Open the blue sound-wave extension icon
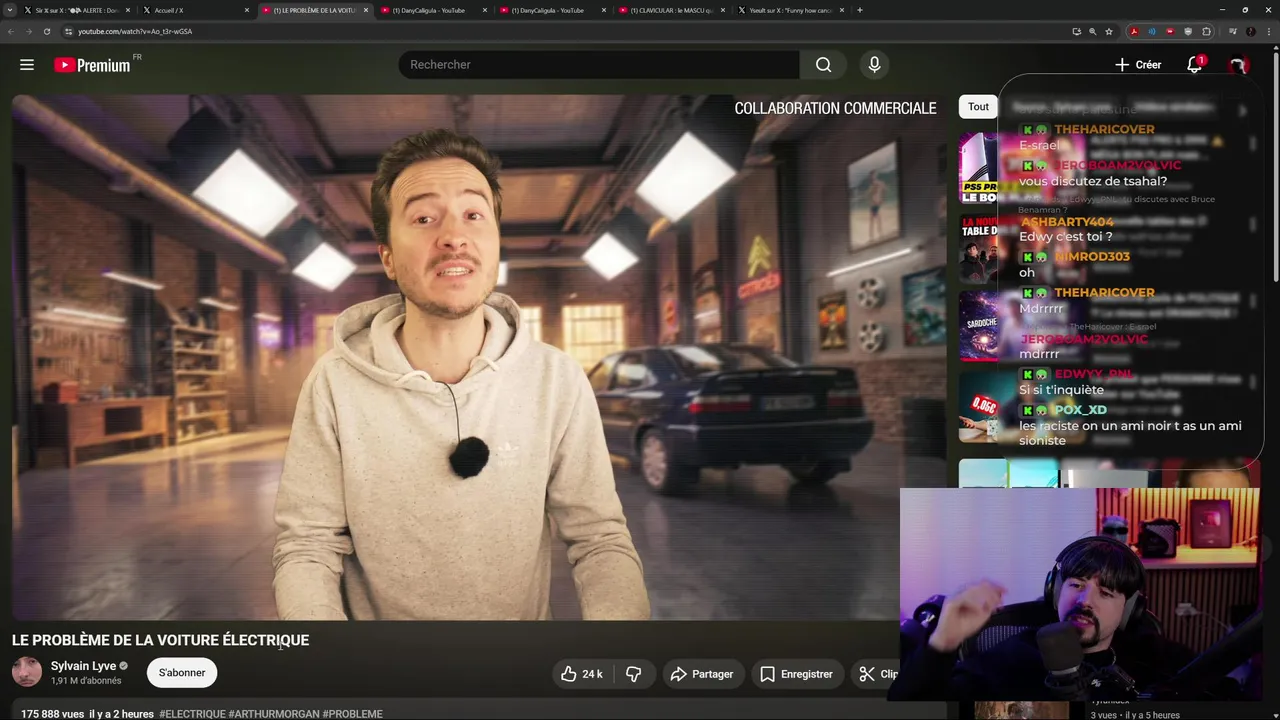1280x720 pixels. coord(1152,31)
